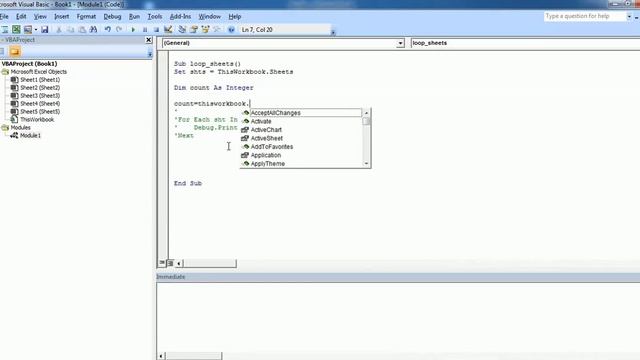Choose AddToFavorites from autocomplete list
The width and height of the screenshot is (640, 360).
(301, 147)
